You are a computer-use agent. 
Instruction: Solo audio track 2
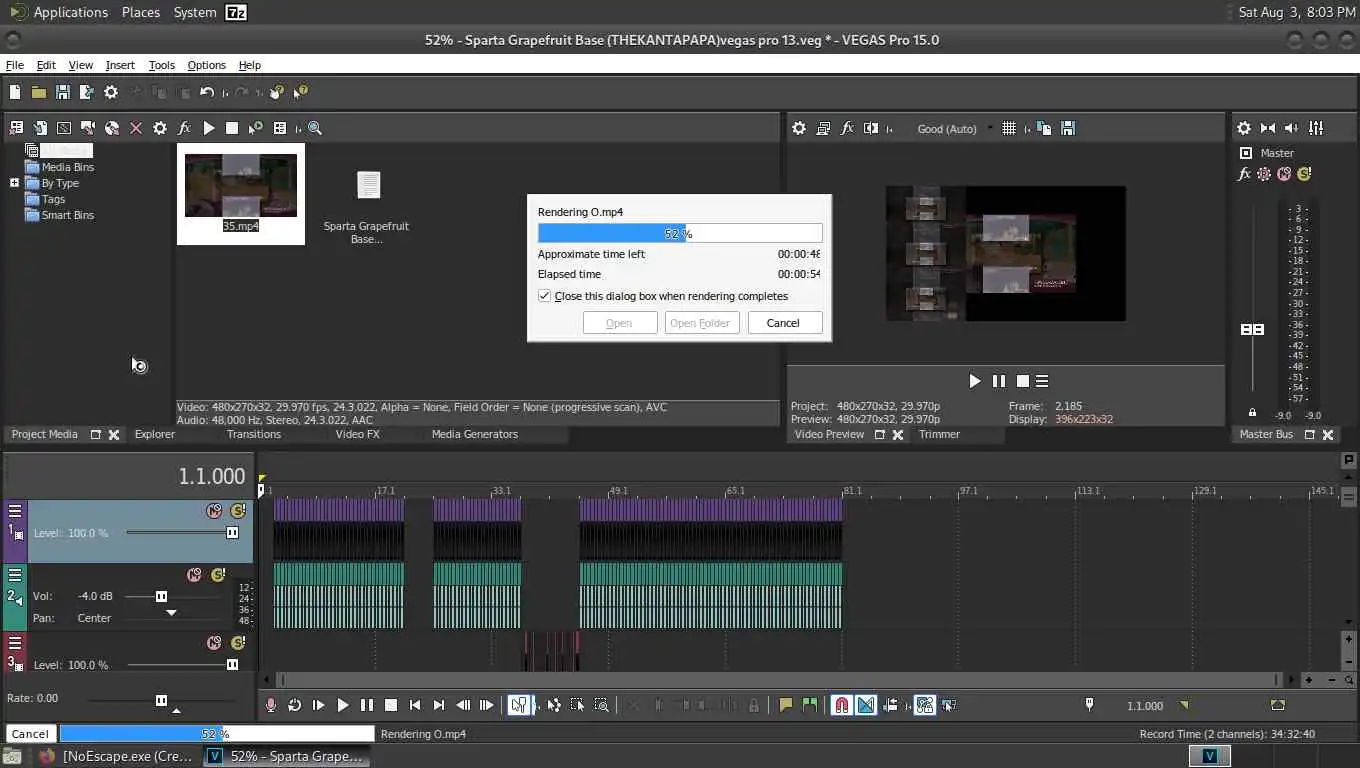[218, 575]
